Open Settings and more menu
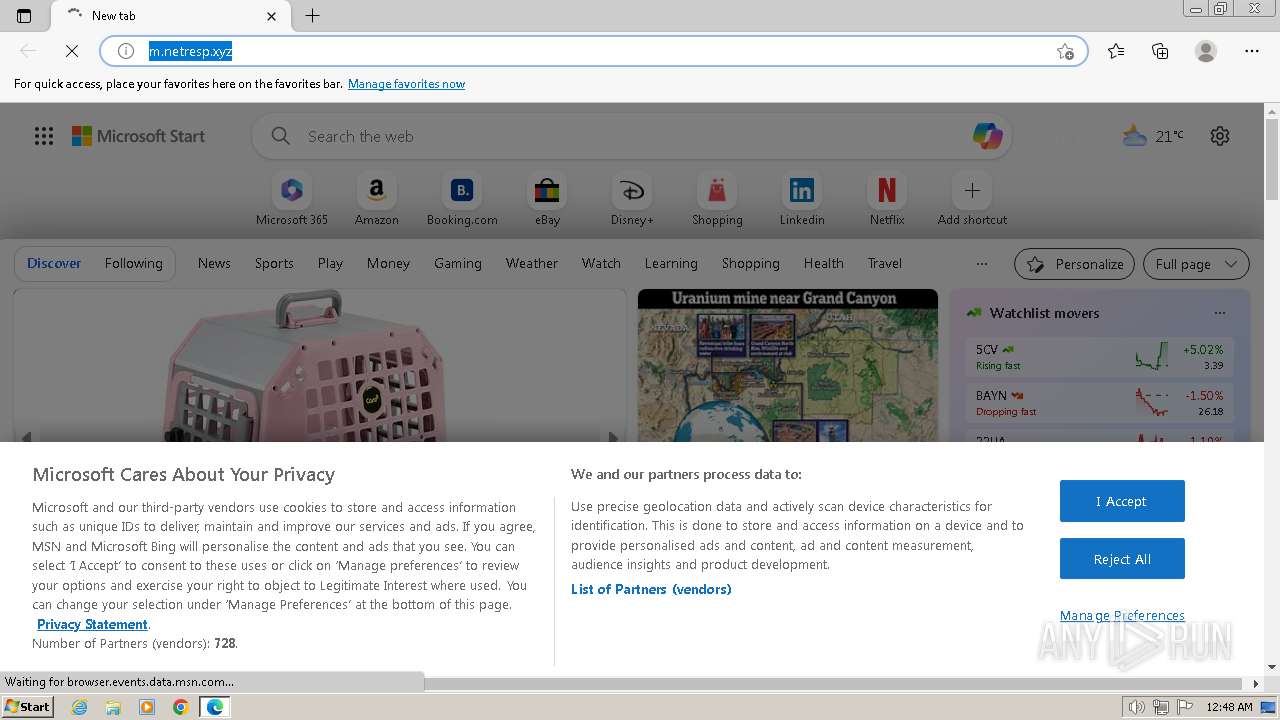This screenshot has width=1280, height=720. (1252, 51)
